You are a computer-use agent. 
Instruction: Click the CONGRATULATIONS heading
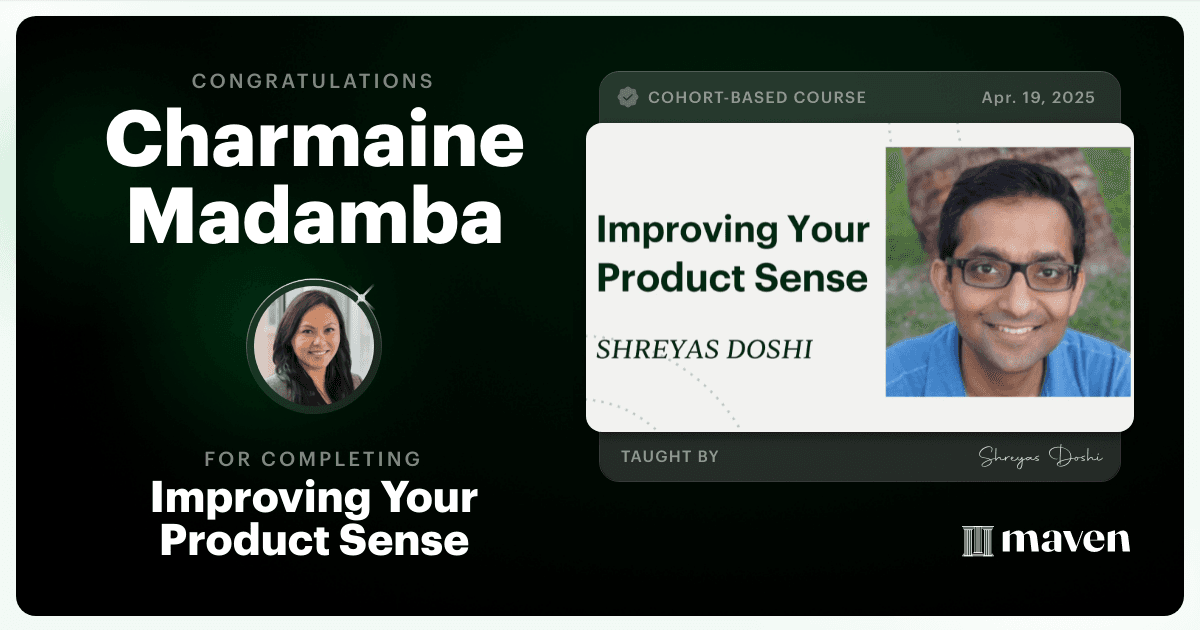coord(313,81)
